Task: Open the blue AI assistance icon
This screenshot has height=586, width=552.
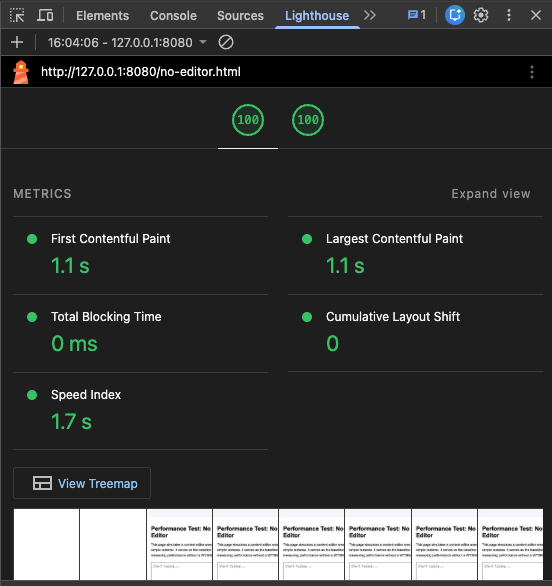Action: pyautogui.click(x=455, y=15)
